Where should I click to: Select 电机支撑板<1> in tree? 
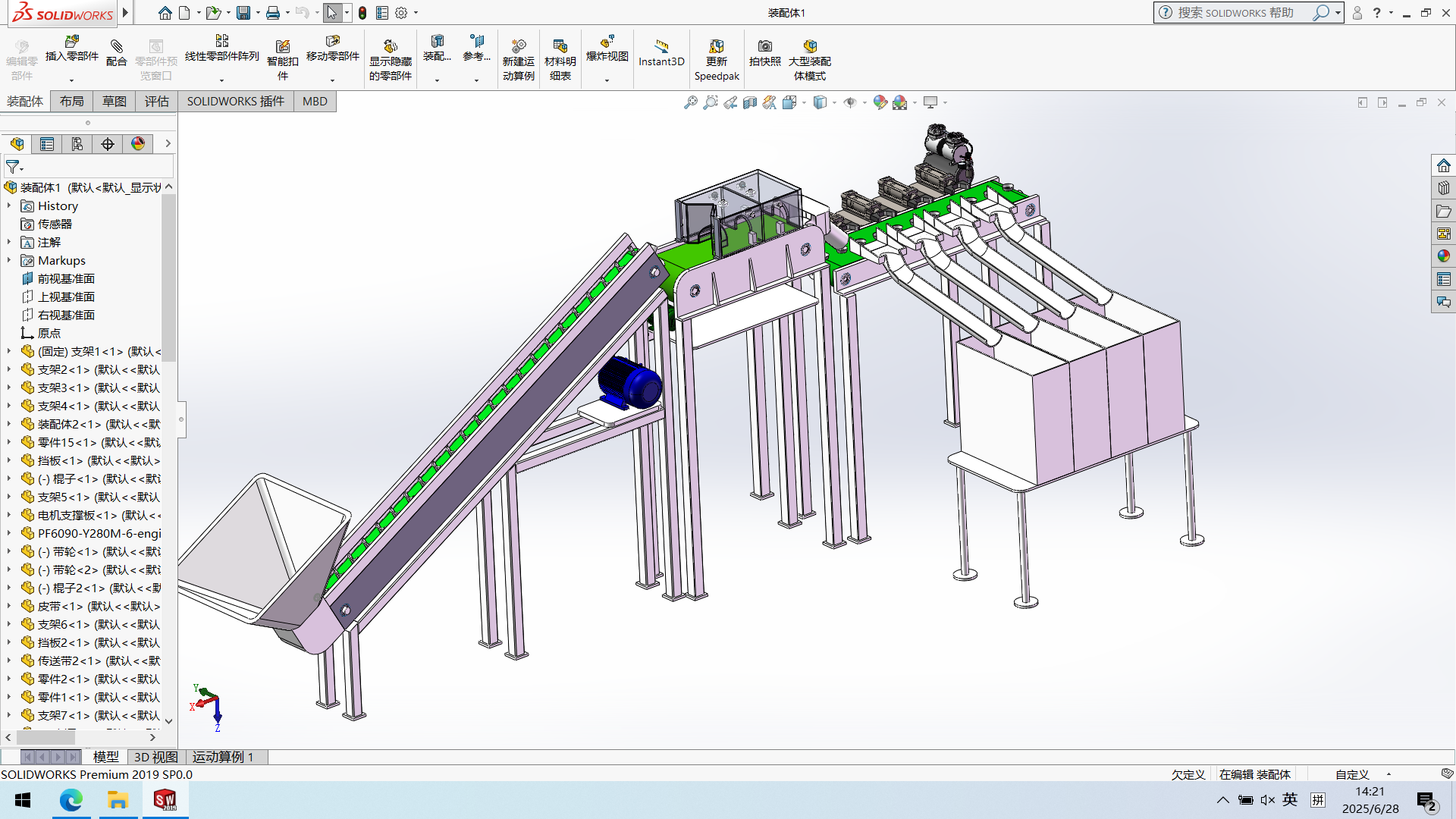click(x=91, y=515)
